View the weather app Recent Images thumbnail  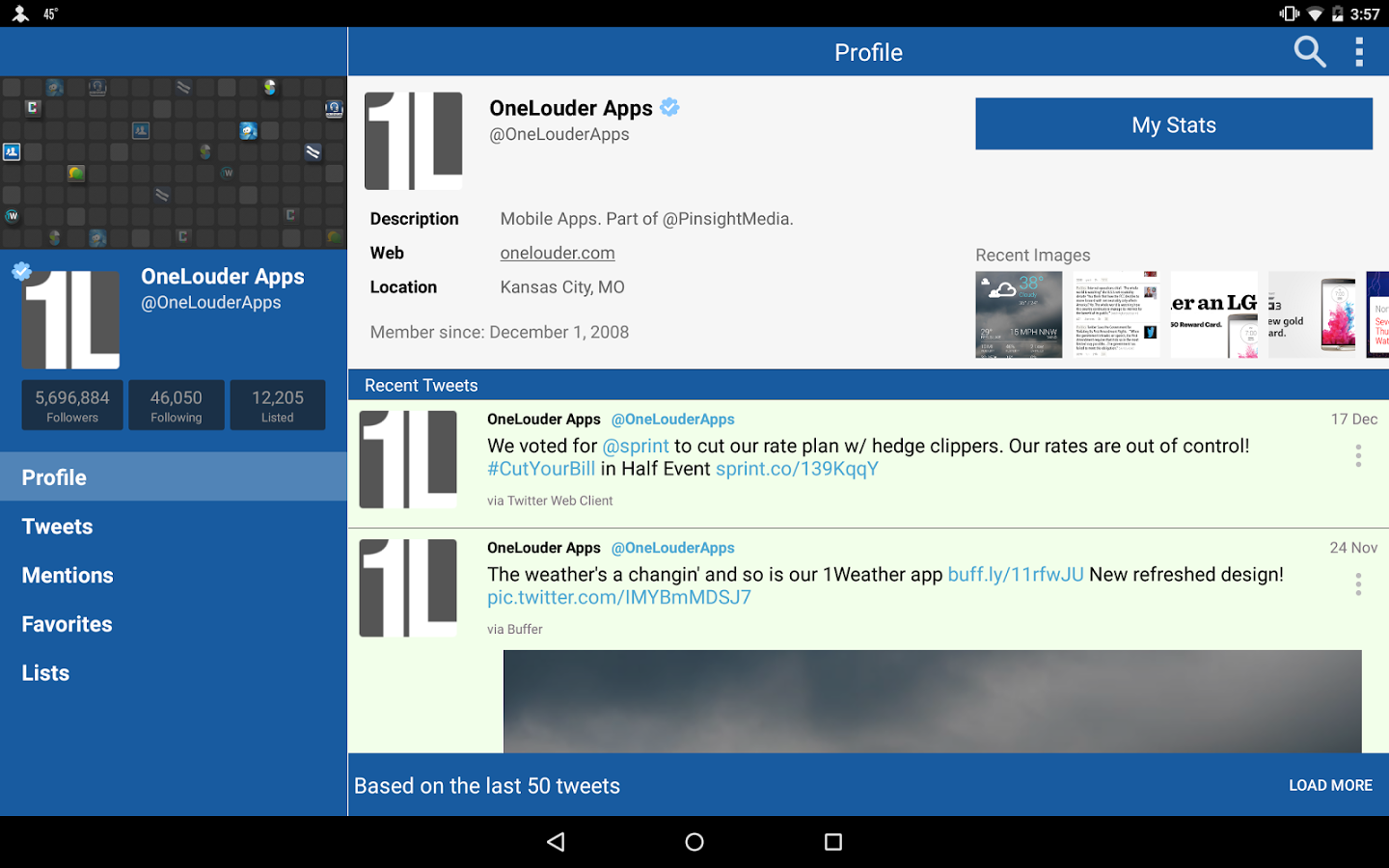click(x=1018, y=313)
